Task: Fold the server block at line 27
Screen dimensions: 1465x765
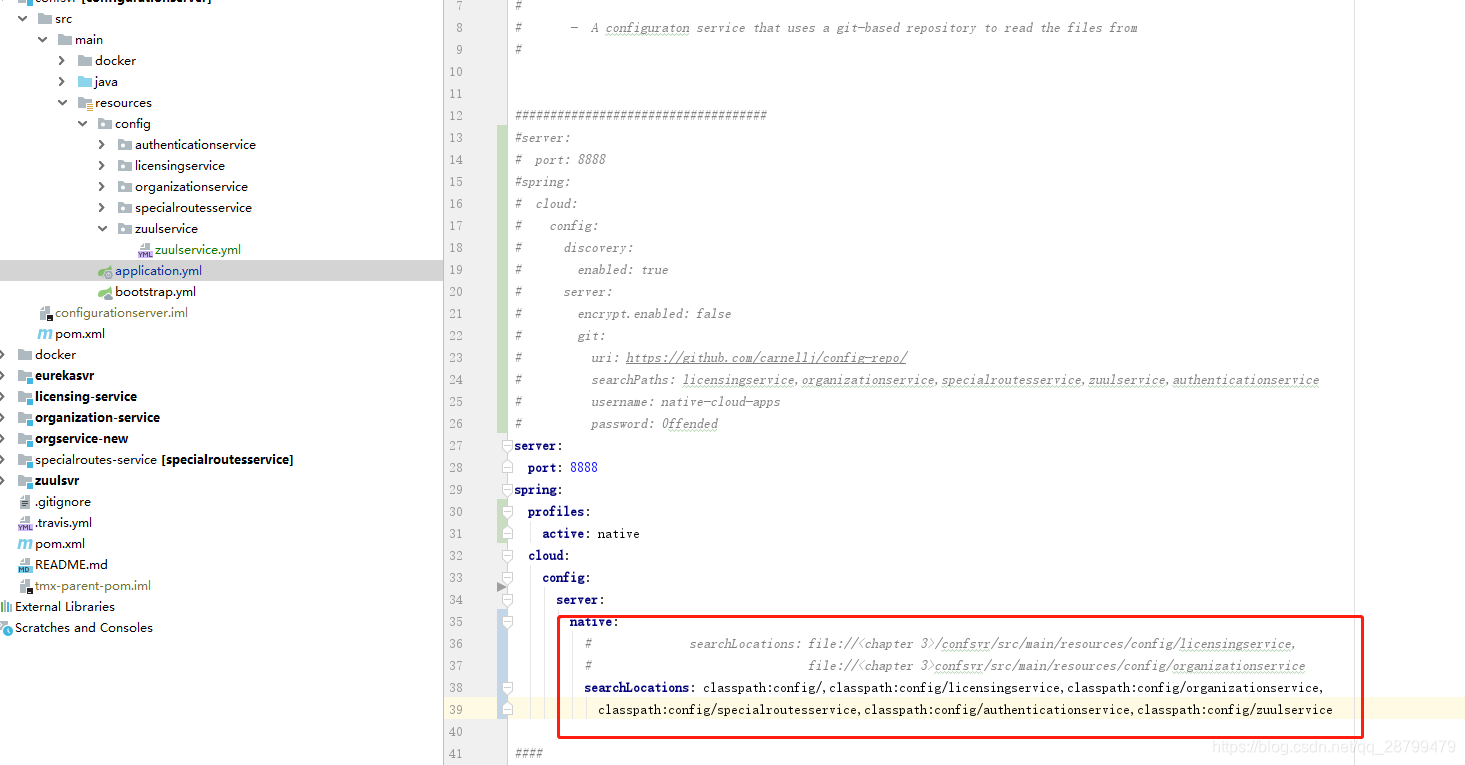Action: point(507,446)
